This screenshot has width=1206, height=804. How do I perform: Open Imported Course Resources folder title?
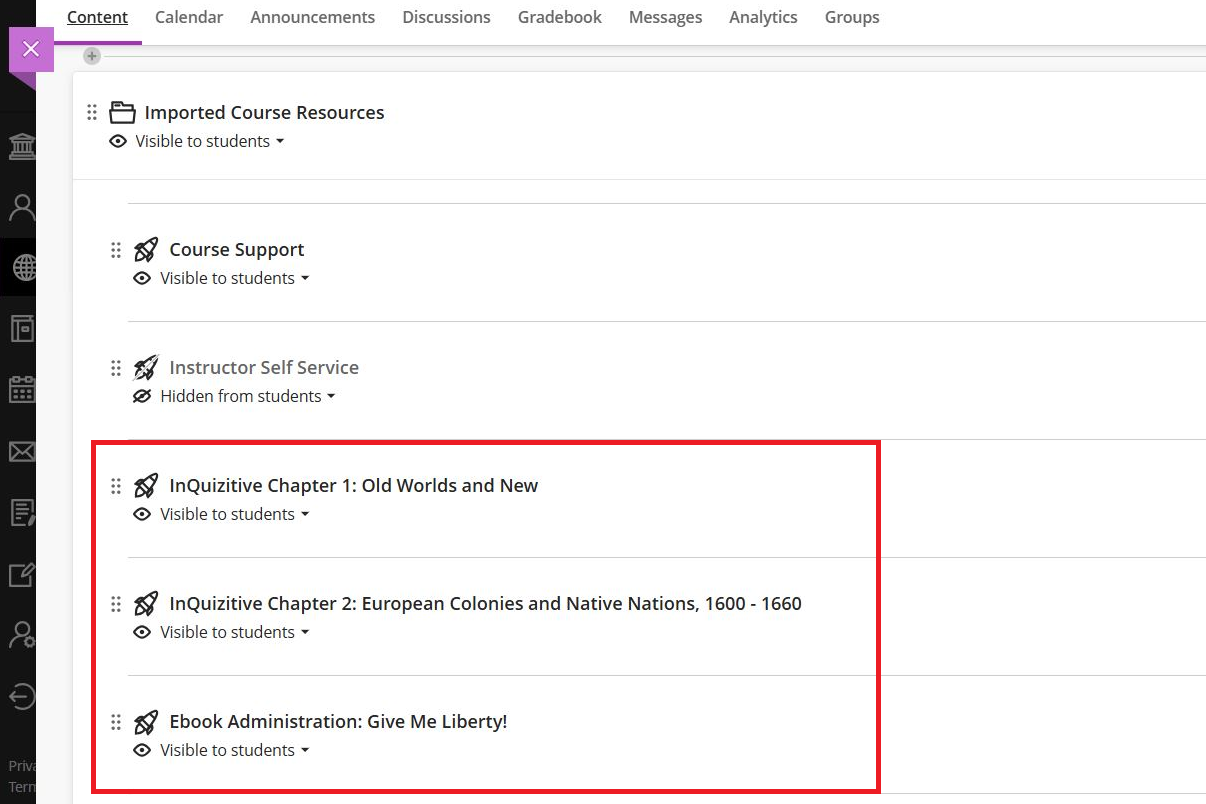[264, 112]
